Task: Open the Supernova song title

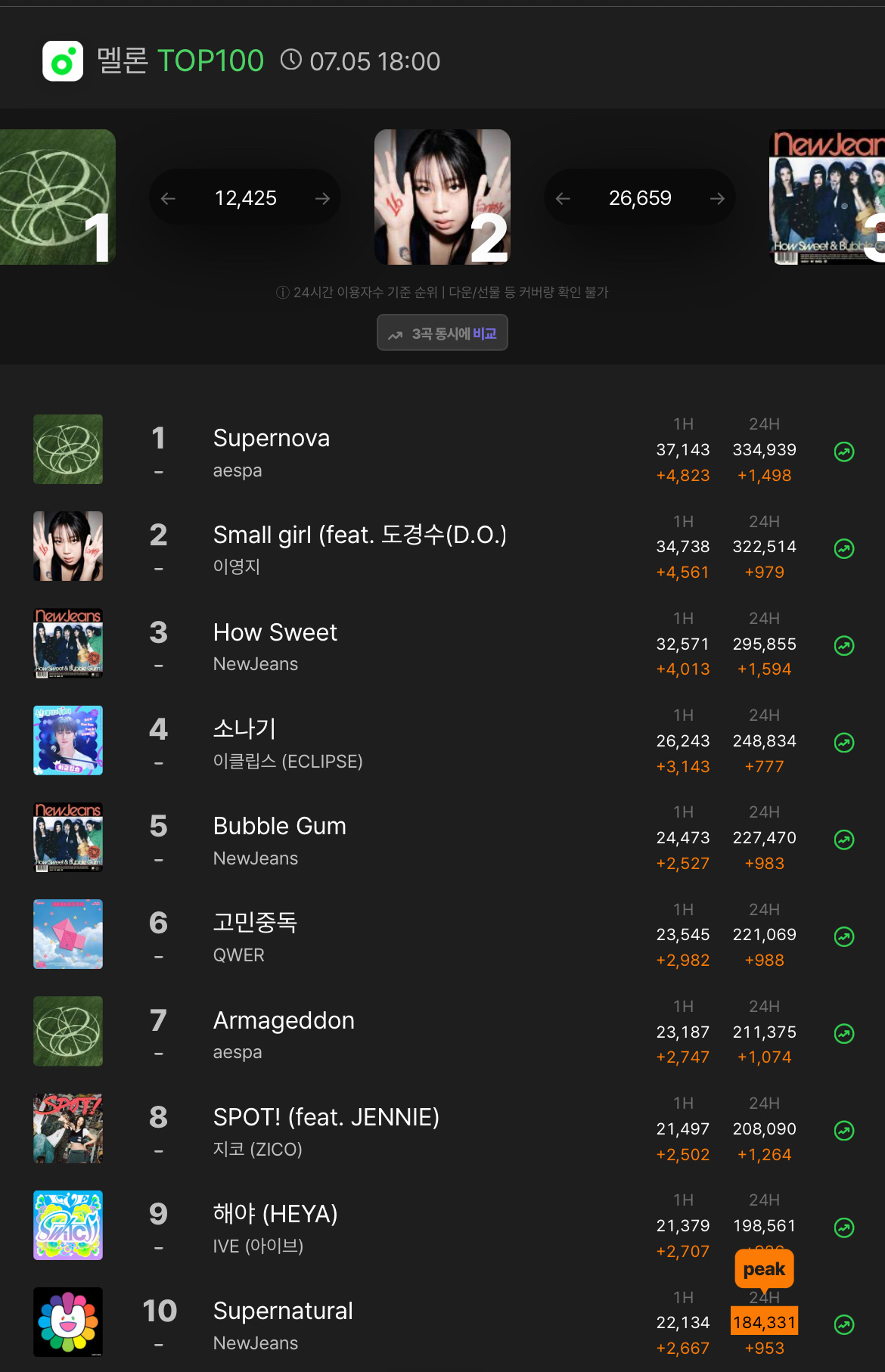Action: (272, 438)
